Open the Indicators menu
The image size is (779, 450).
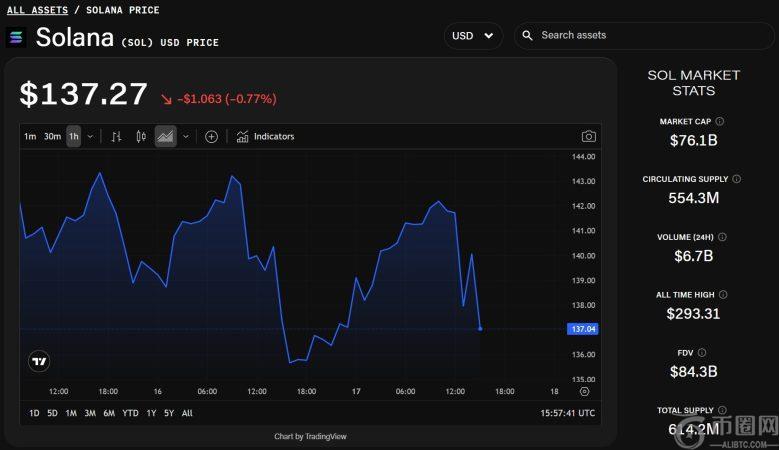tap(265, 136)
